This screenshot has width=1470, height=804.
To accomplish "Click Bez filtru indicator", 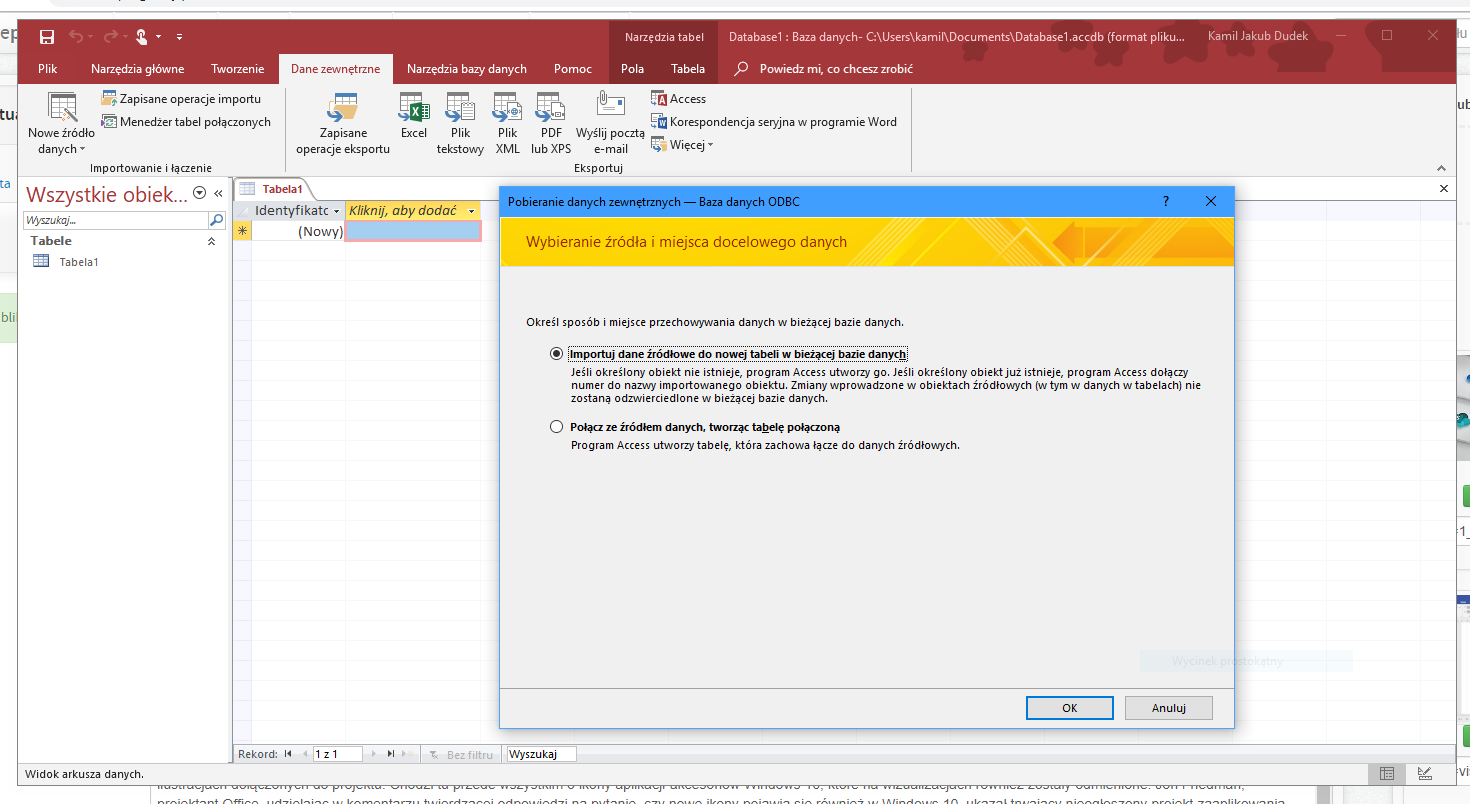I will tap(461, 754).
